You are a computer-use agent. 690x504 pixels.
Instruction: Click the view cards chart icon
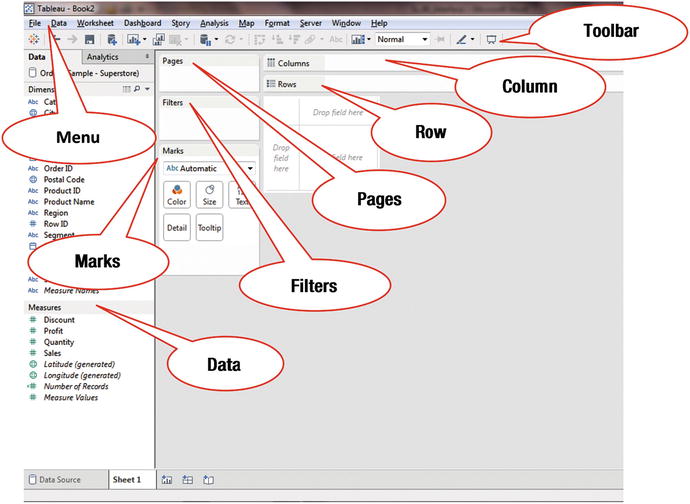pos(358,40)
